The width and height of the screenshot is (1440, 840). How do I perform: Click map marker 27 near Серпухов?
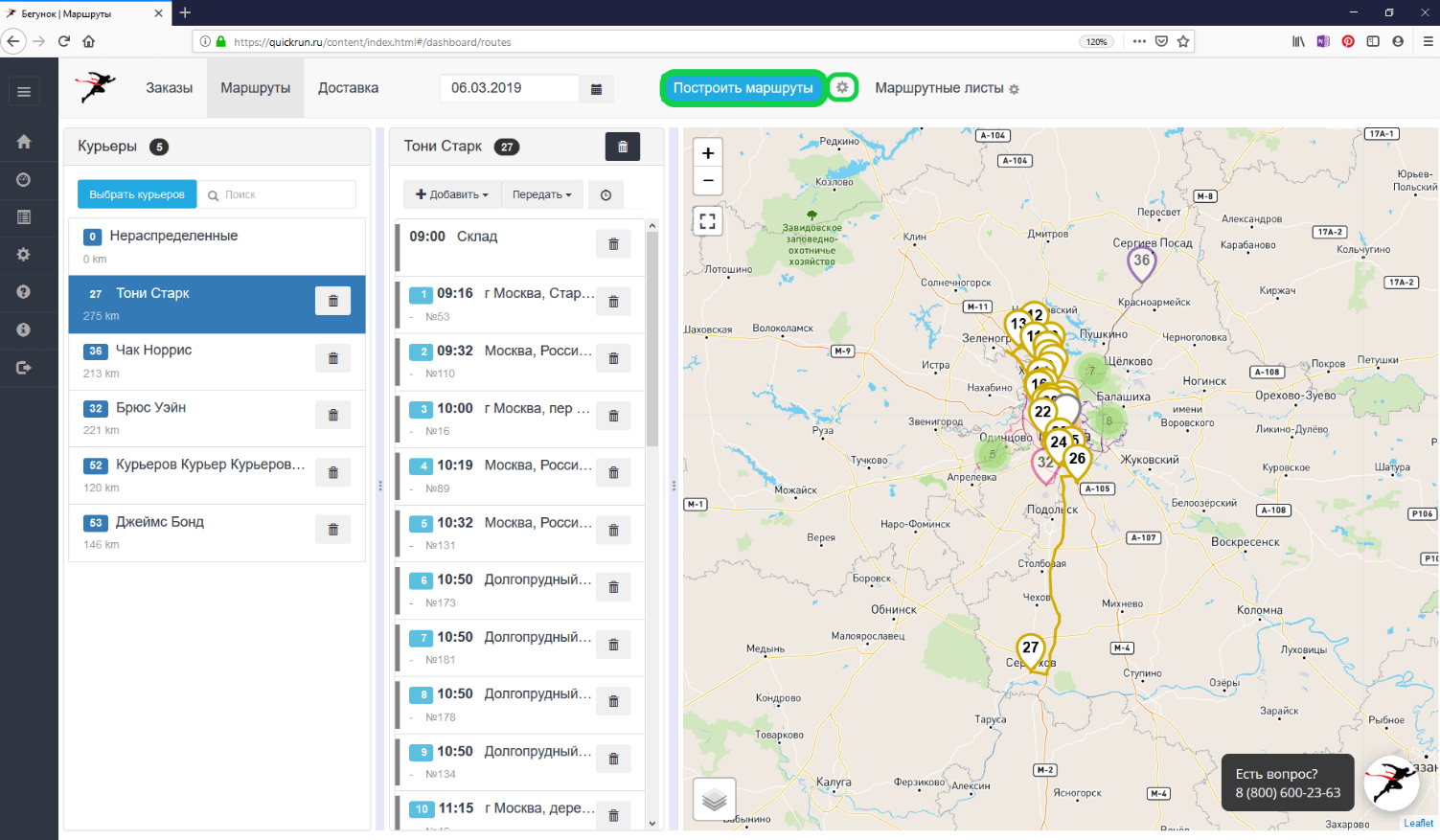(x=1031, y=649)
